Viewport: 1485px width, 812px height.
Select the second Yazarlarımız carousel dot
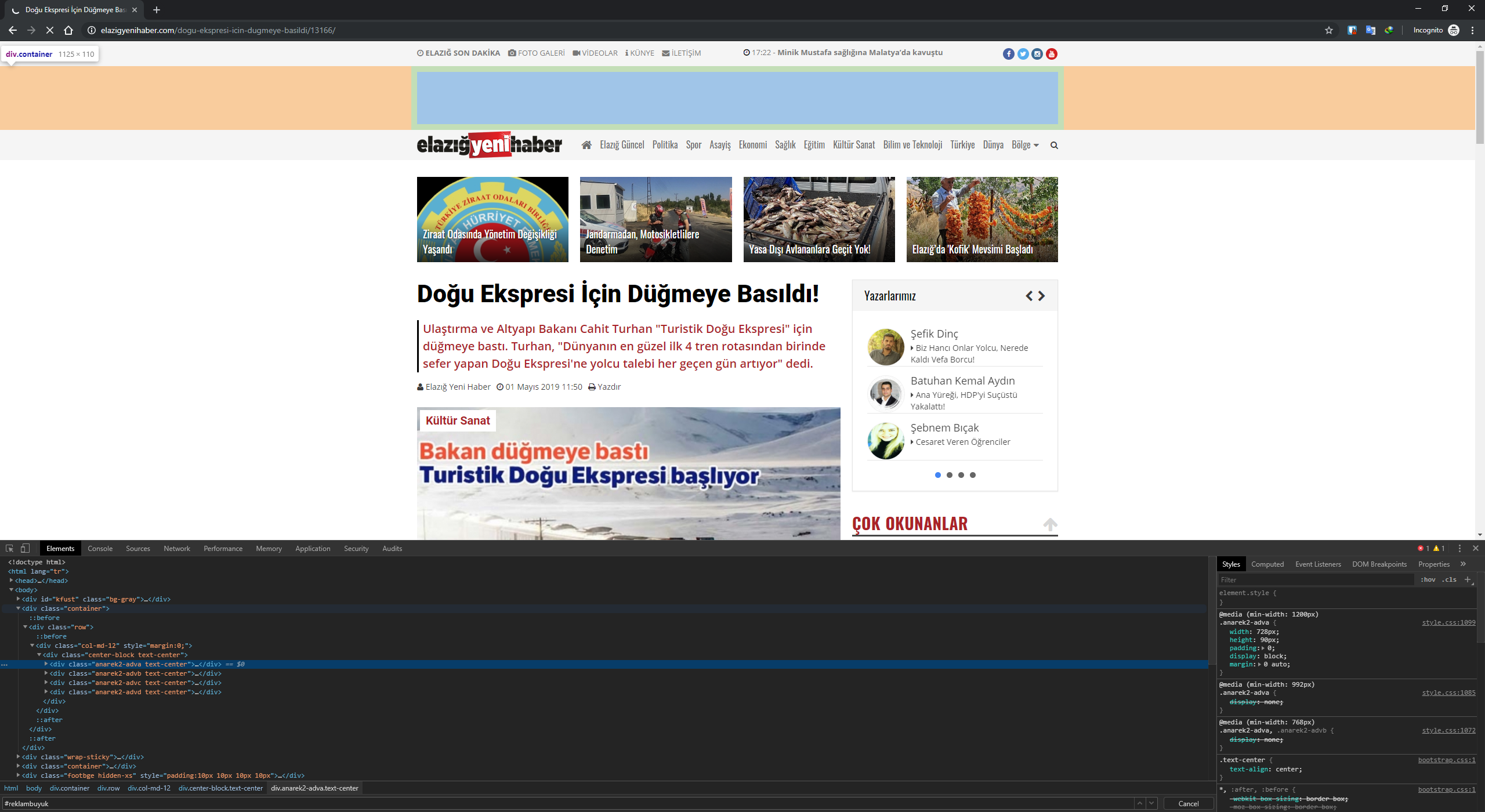click(950, 475)
